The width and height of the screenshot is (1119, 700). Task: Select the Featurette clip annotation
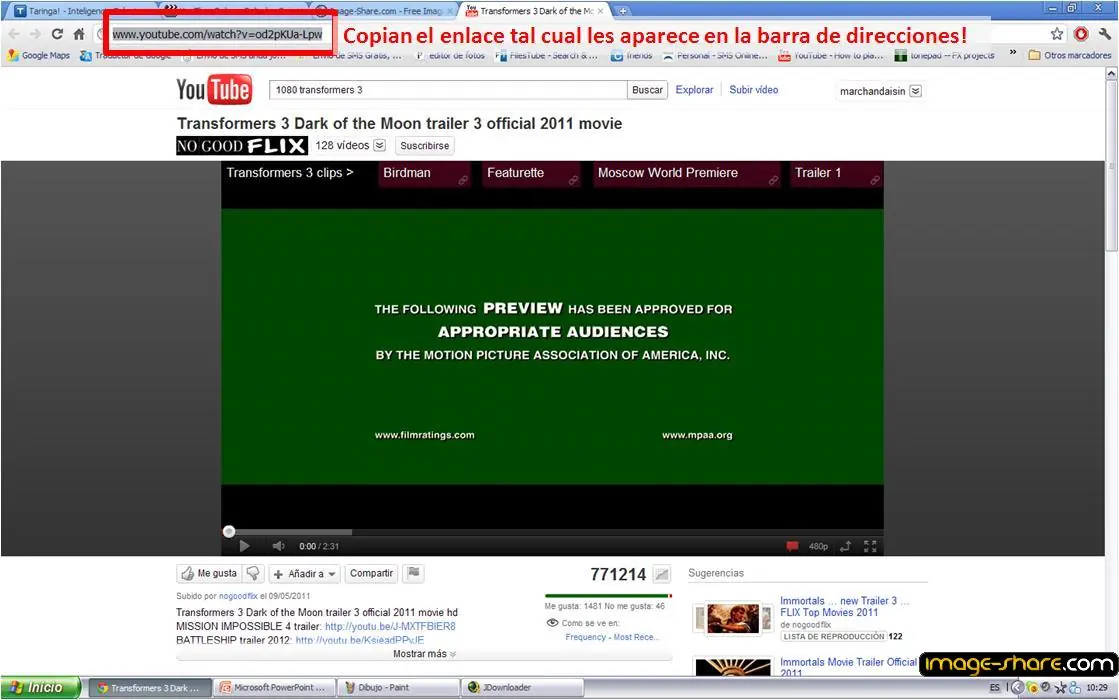pos(532,174)
